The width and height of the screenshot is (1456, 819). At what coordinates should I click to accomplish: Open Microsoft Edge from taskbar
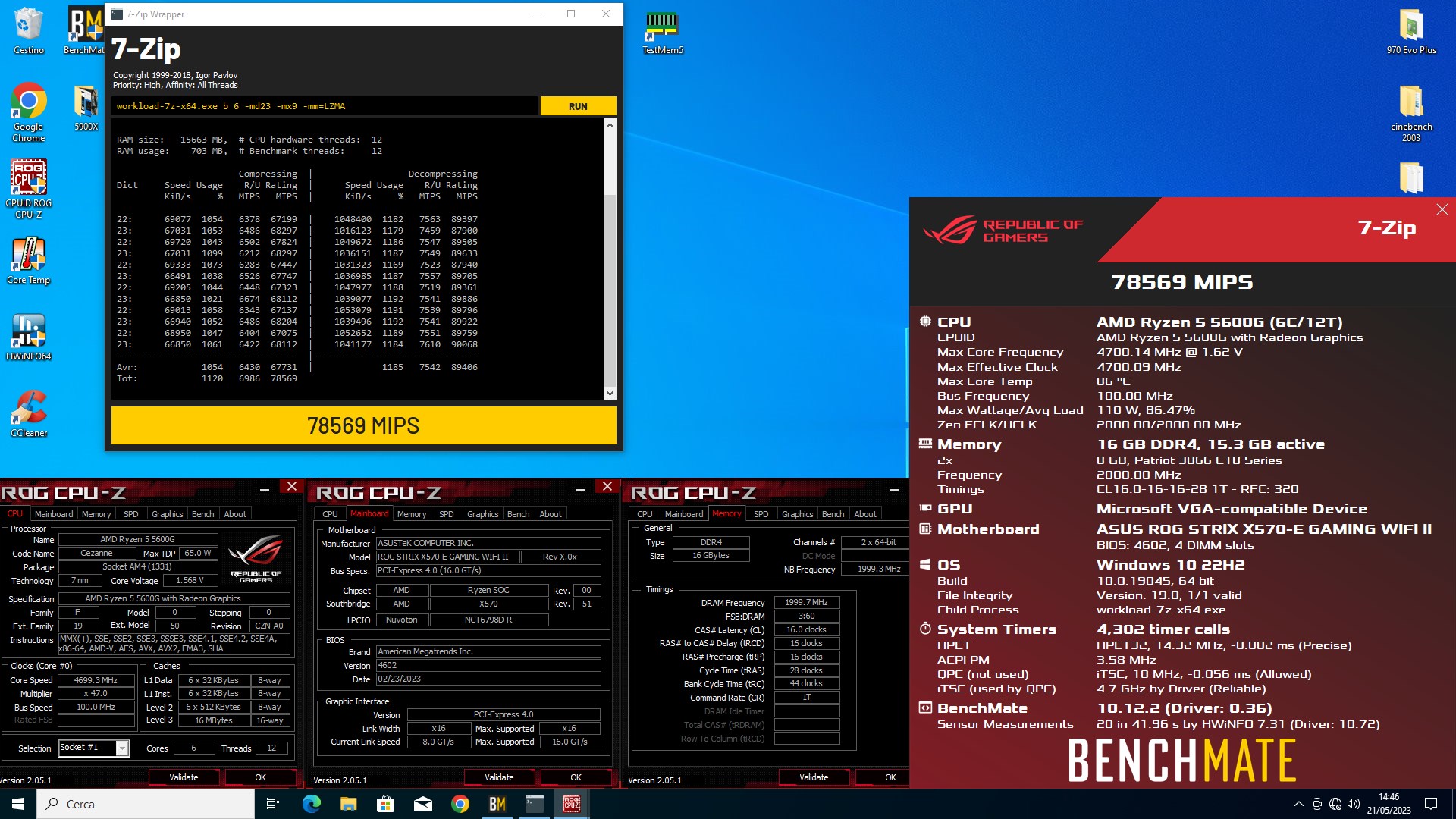point(311,804)
